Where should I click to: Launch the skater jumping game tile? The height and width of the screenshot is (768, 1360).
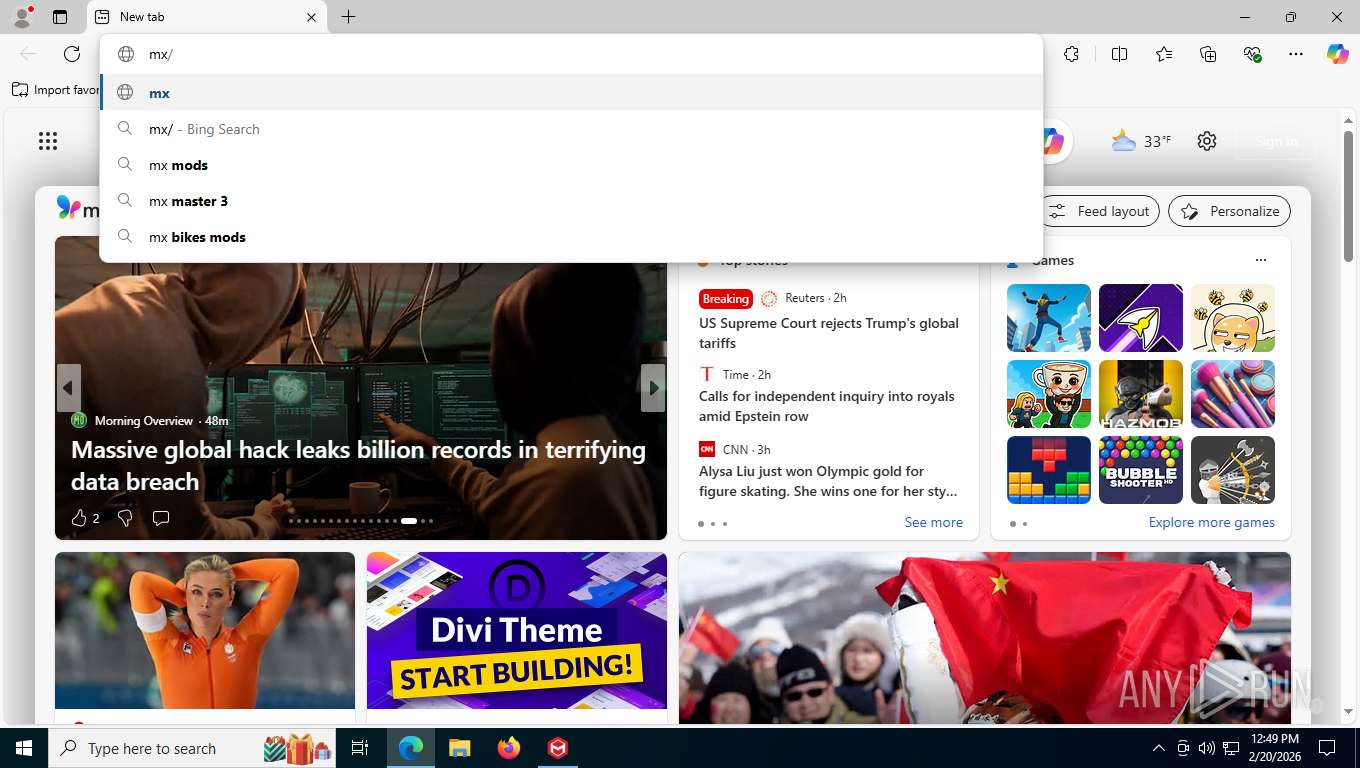point(1049,318)
